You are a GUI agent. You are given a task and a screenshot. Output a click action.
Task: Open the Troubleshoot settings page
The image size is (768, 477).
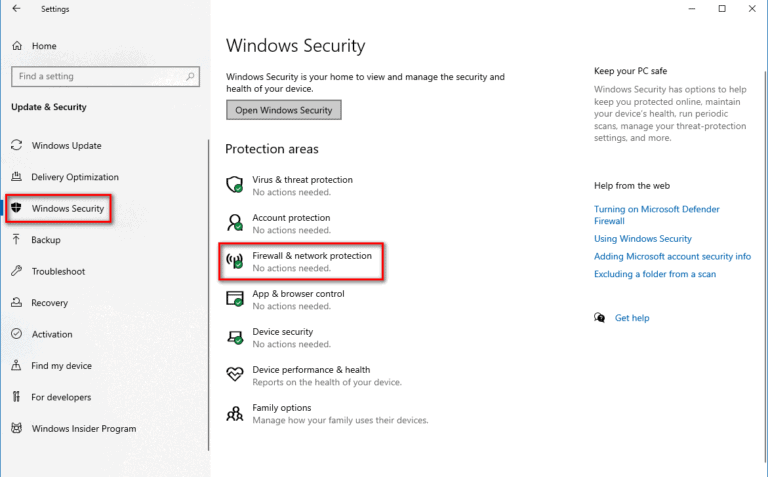(x=58, y=271)
